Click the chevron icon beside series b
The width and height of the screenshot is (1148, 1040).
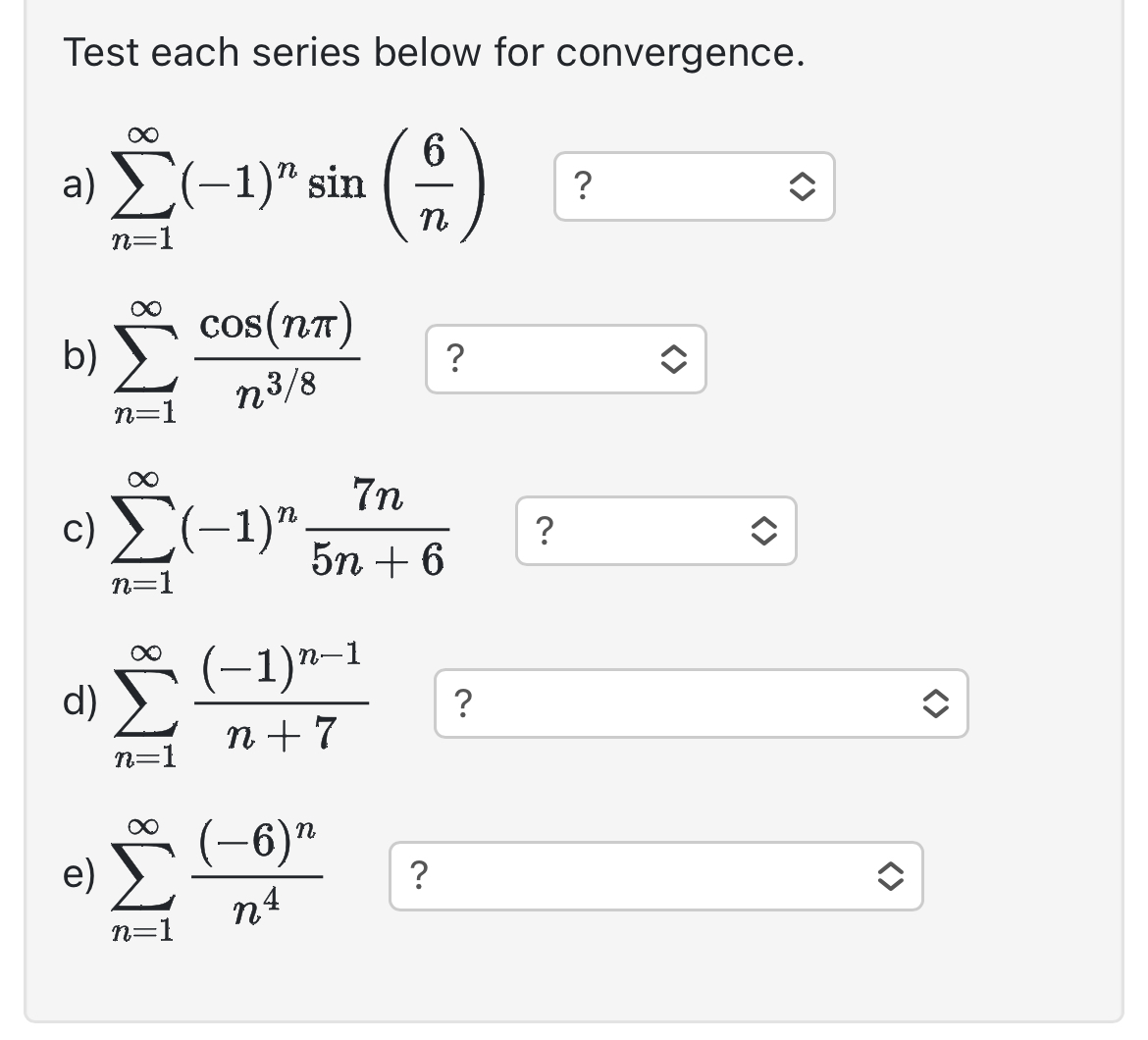click(675, 360)
